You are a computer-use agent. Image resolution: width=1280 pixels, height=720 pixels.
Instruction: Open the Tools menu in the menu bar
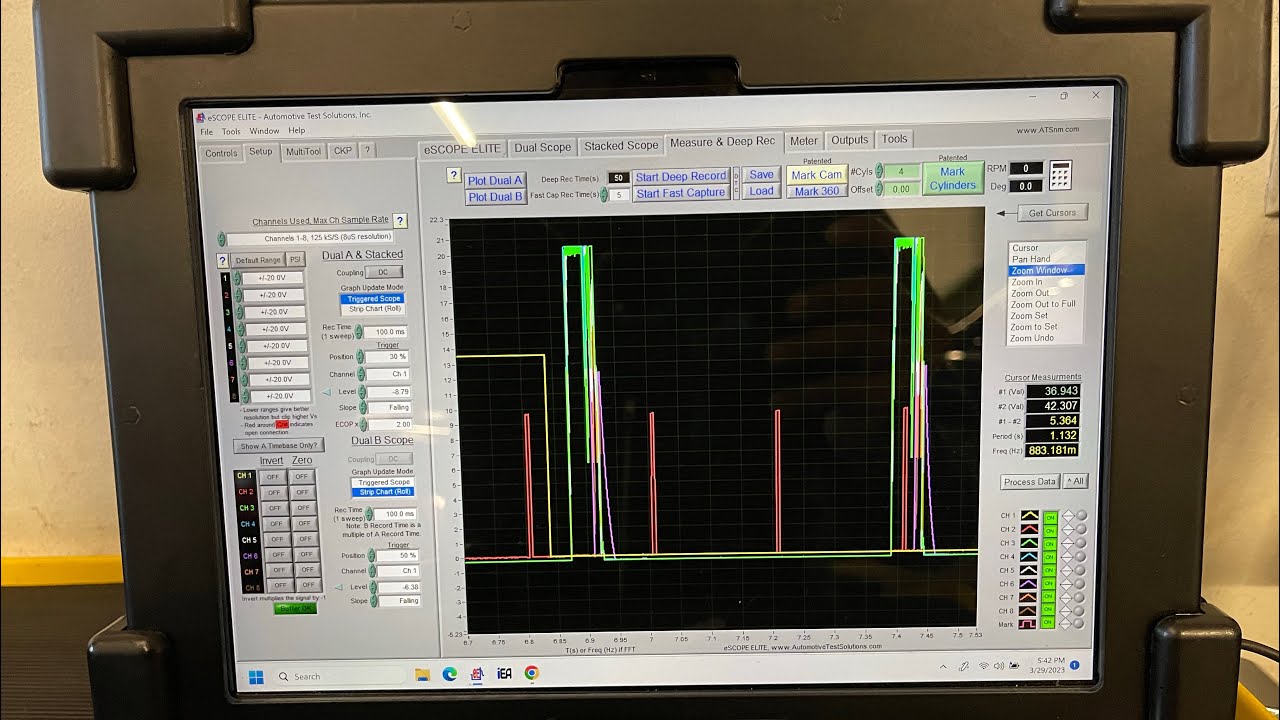(x=231, y=131)
